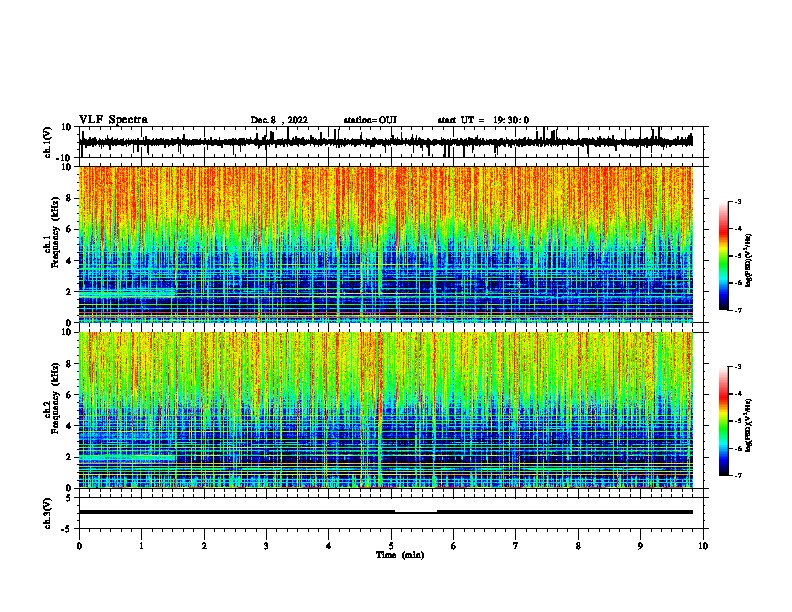
Task: Click the gap in the ch.3 trace
Action: (416, 511)
